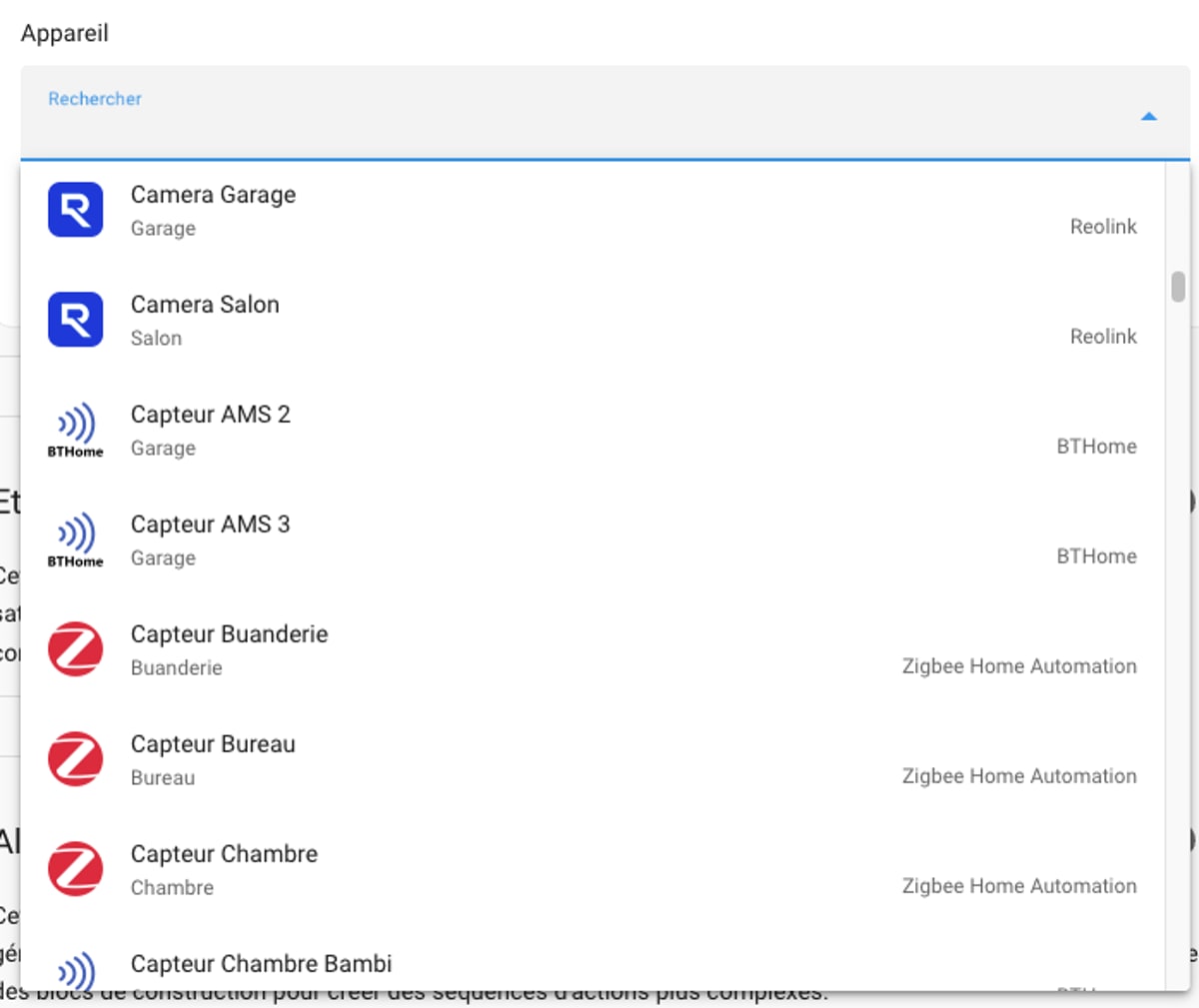Click the BTHome icon for Capteur Chambre Bambi

[x=75, y=971]
